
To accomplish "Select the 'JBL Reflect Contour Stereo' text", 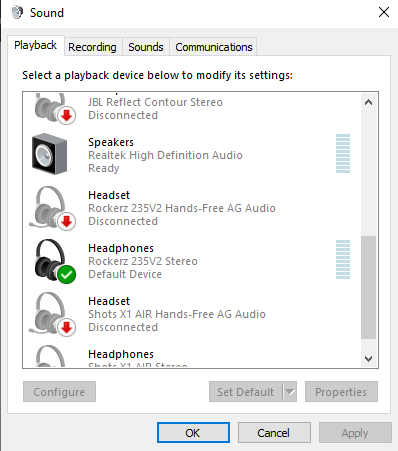I will click(x=155, y=102).
